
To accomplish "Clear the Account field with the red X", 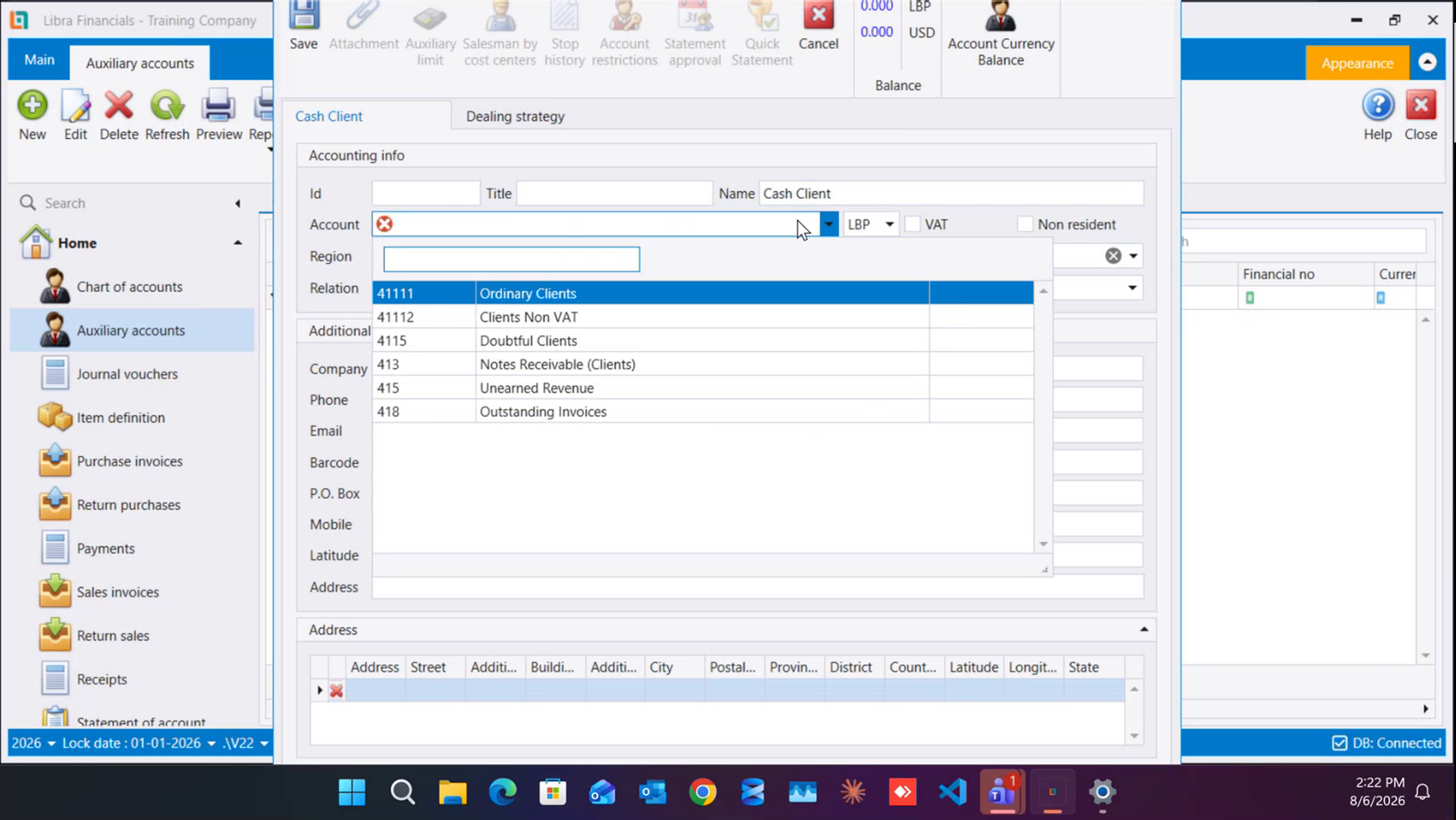I will coord(385,224).
